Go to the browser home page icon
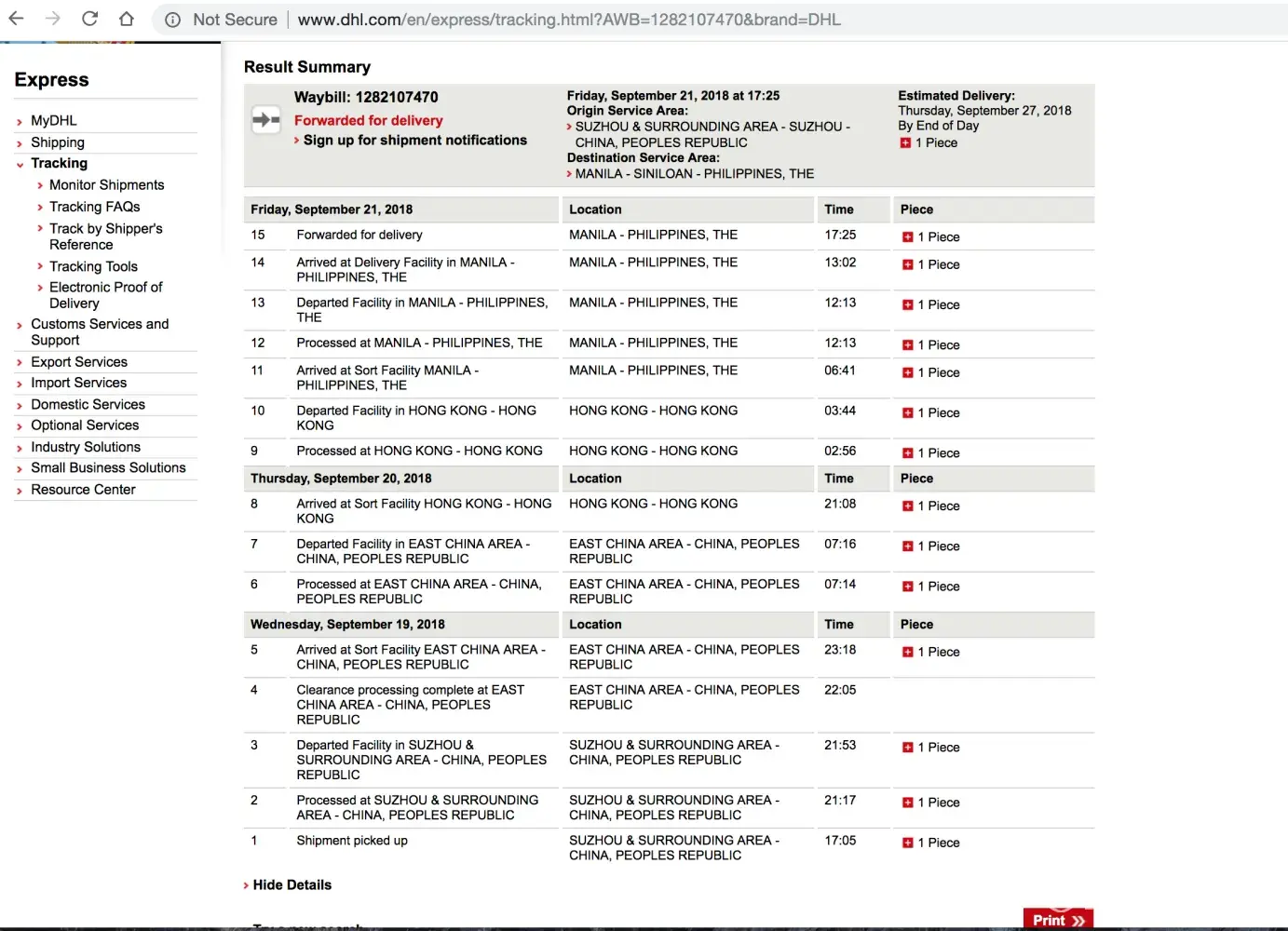Image resolution: width=1288 pixels, height=931 pixels. pyautogui.click(x=127, y=19)
